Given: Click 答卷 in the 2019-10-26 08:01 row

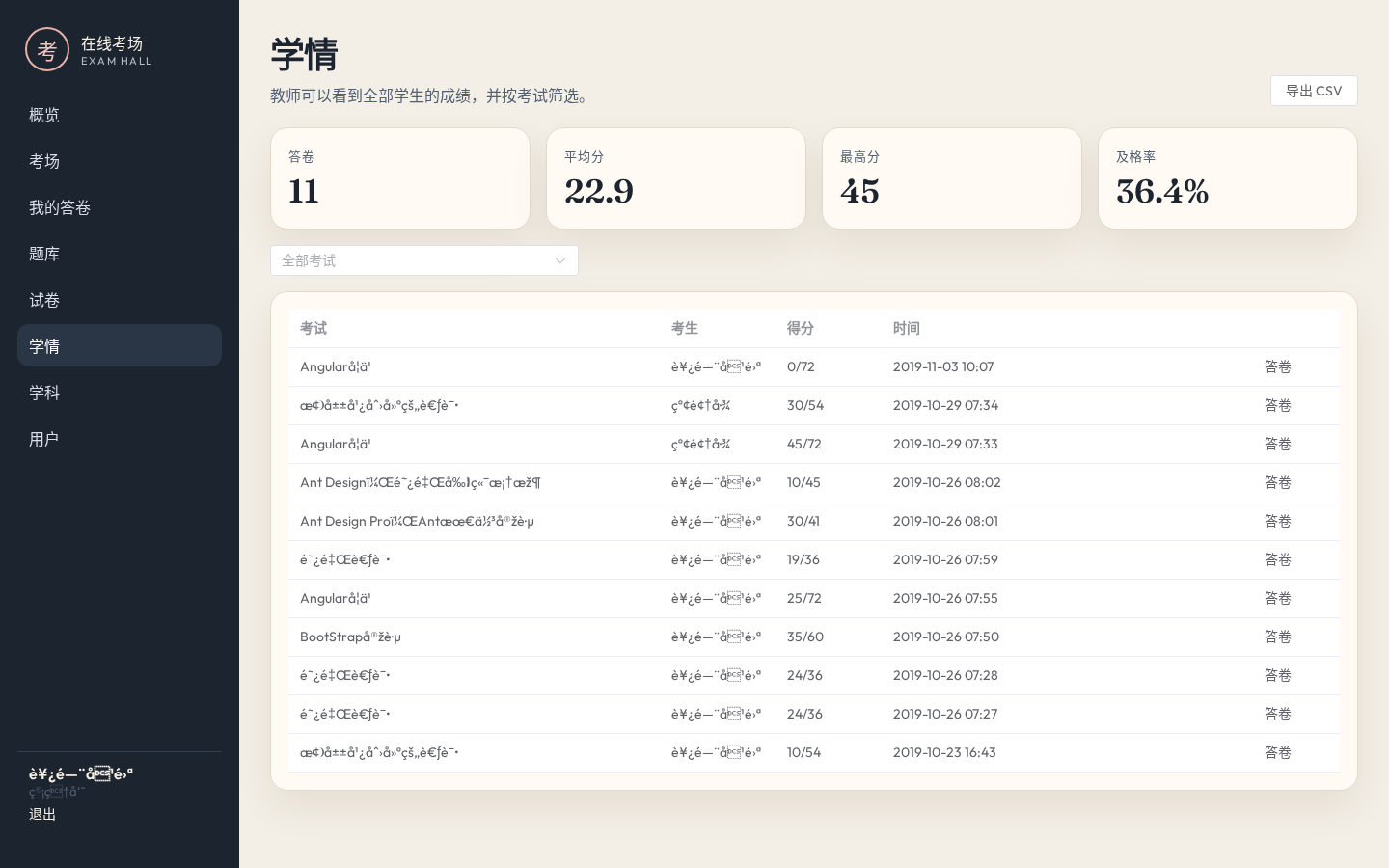Looking at the screenshot, I should point(1278,521).
